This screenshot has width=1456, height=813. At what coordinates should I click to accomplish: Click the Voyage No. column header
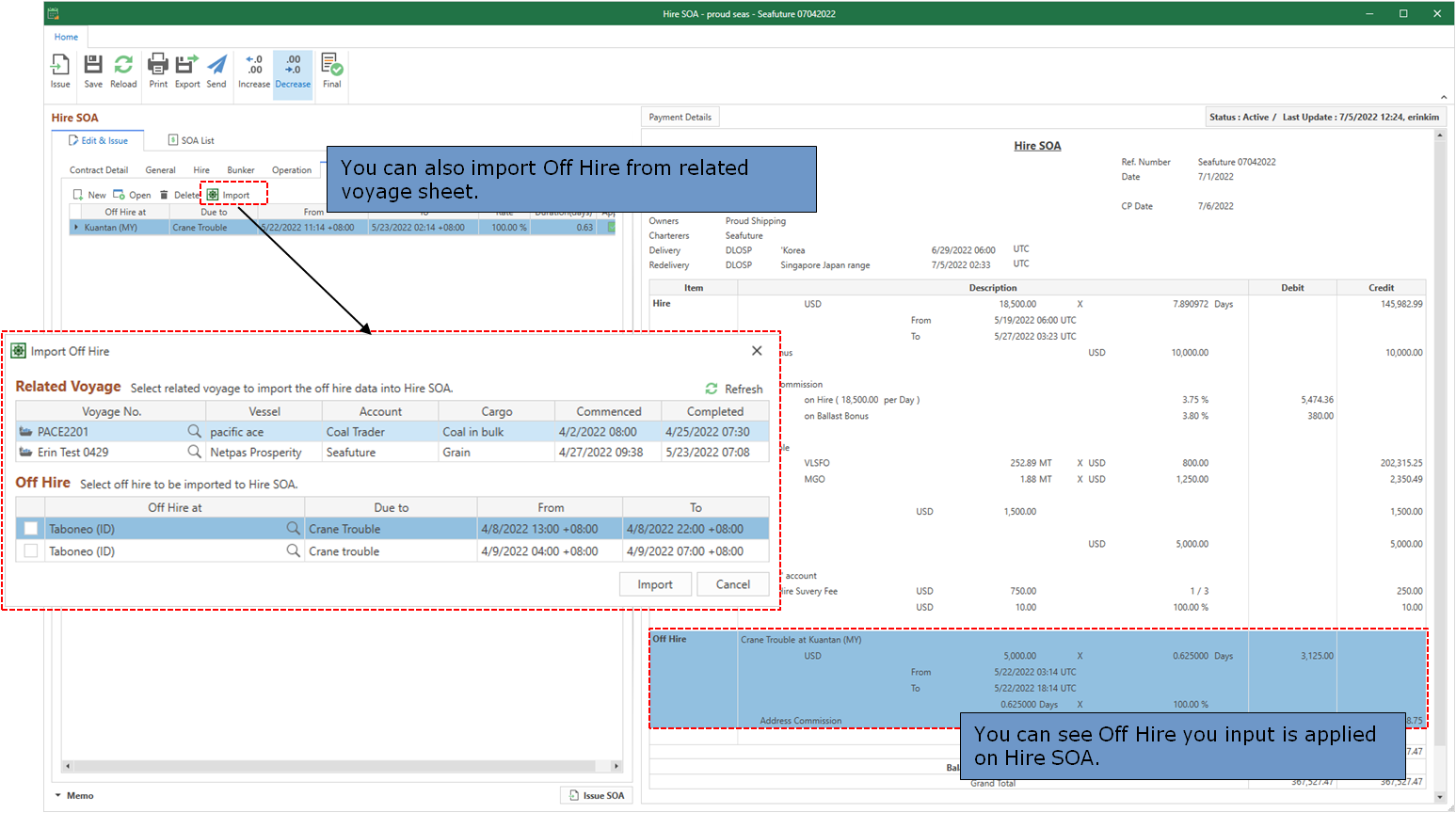click(111, 411)
